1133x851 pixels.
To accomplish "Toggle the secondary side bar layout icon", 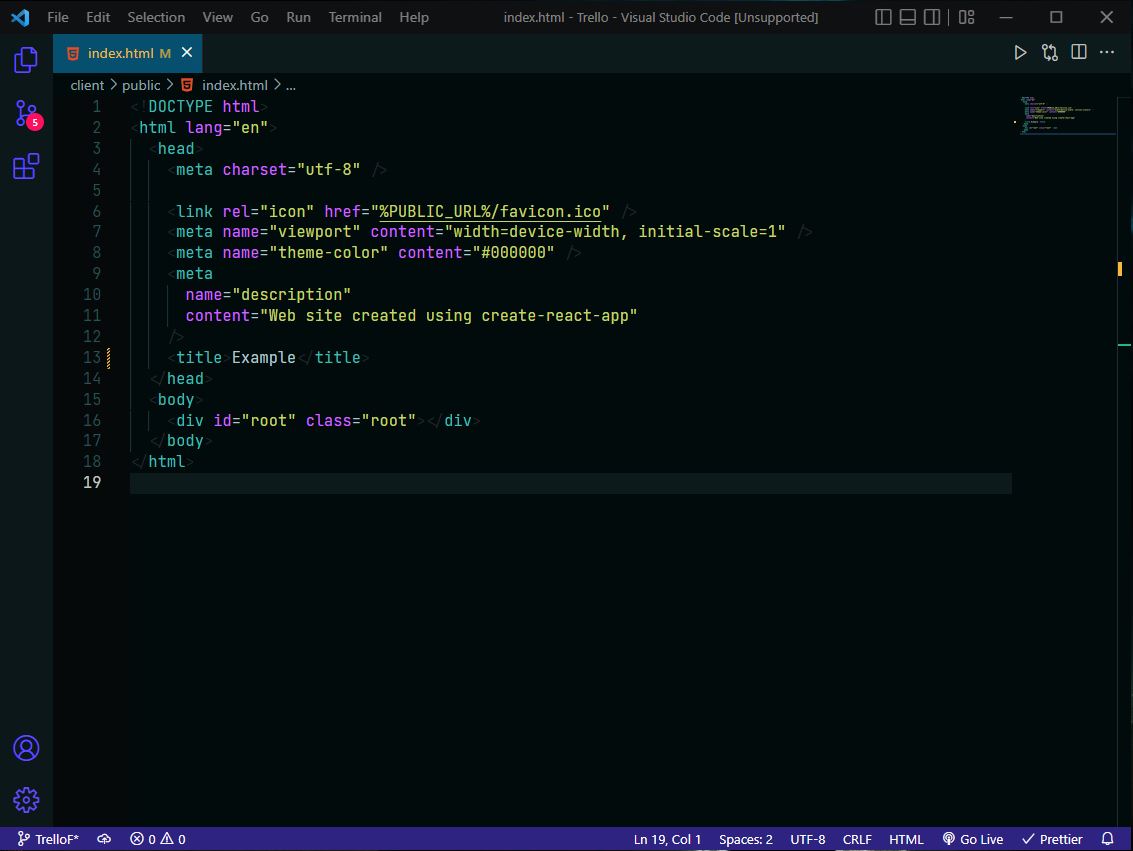I will click(x=932, y=17).
